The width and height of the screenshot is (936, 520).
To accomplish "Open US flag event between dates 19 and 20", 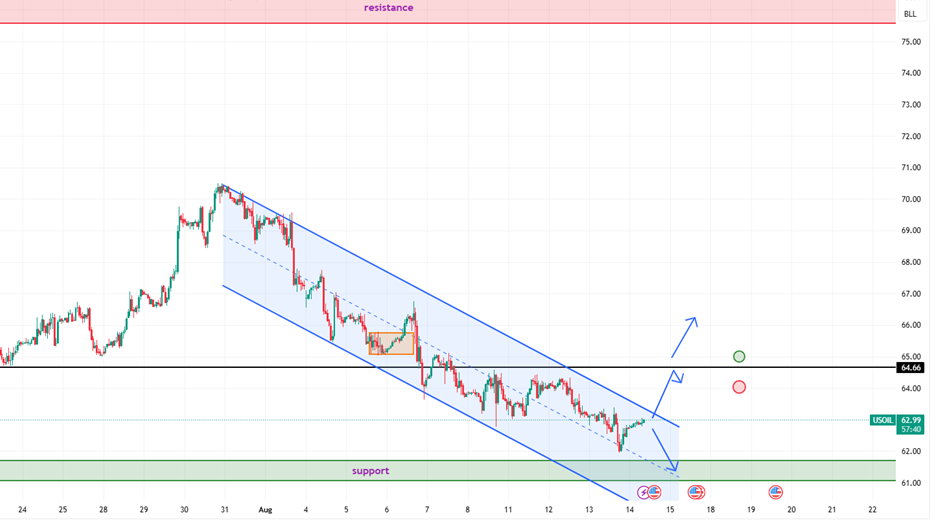I will (775, 493).
